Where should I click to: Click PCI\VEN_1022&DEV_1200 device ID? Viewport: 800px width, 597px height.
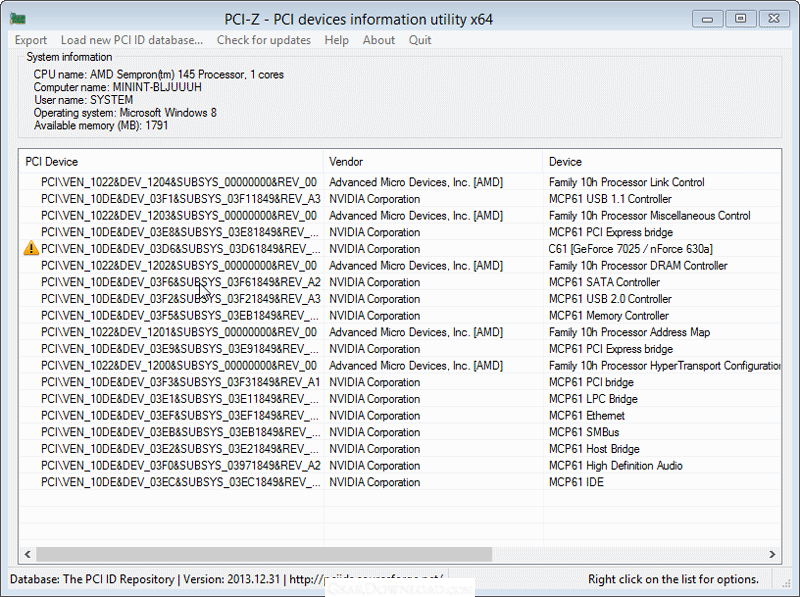coord(179,365)
